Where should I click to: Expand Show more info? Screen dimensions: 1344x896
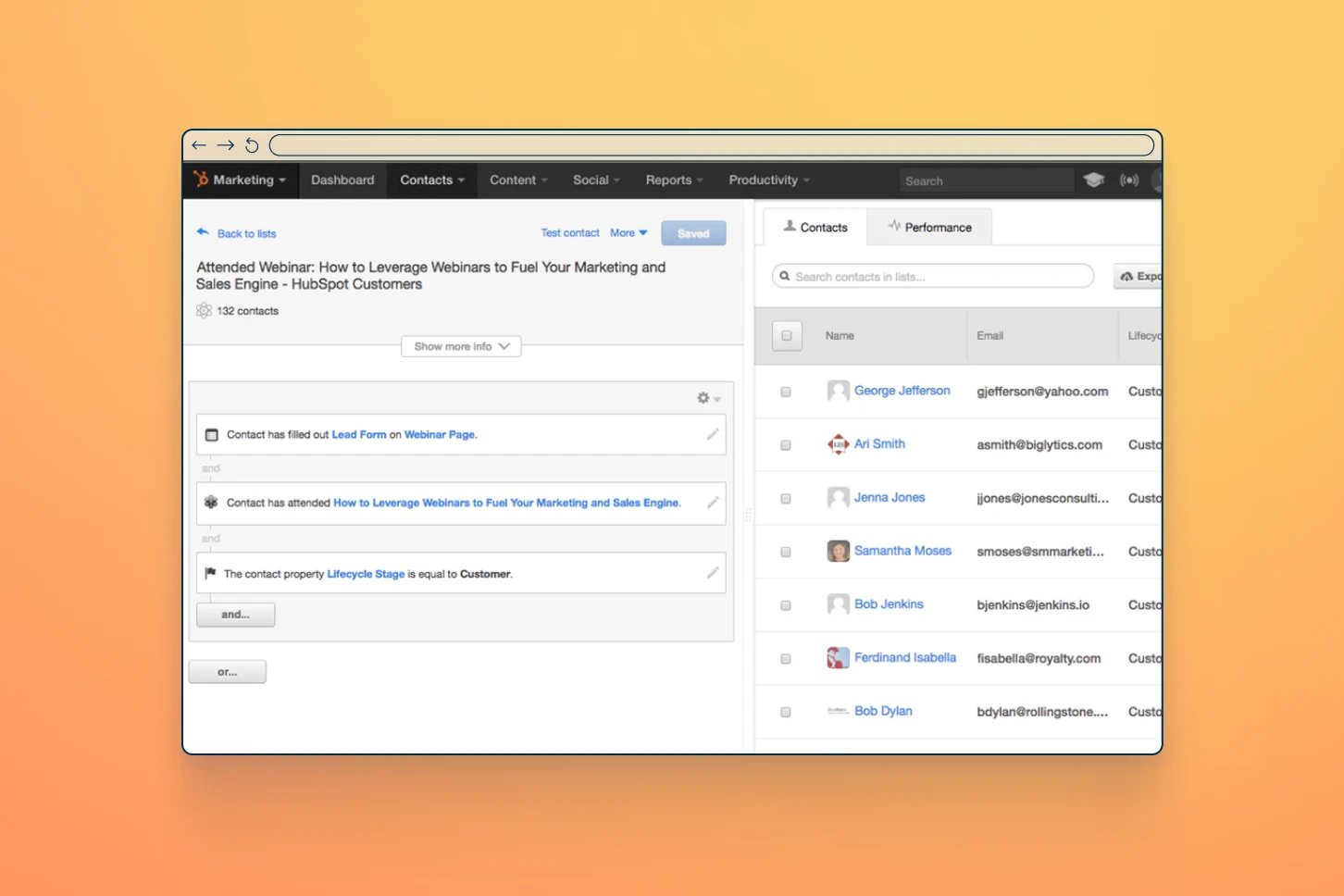461,346
